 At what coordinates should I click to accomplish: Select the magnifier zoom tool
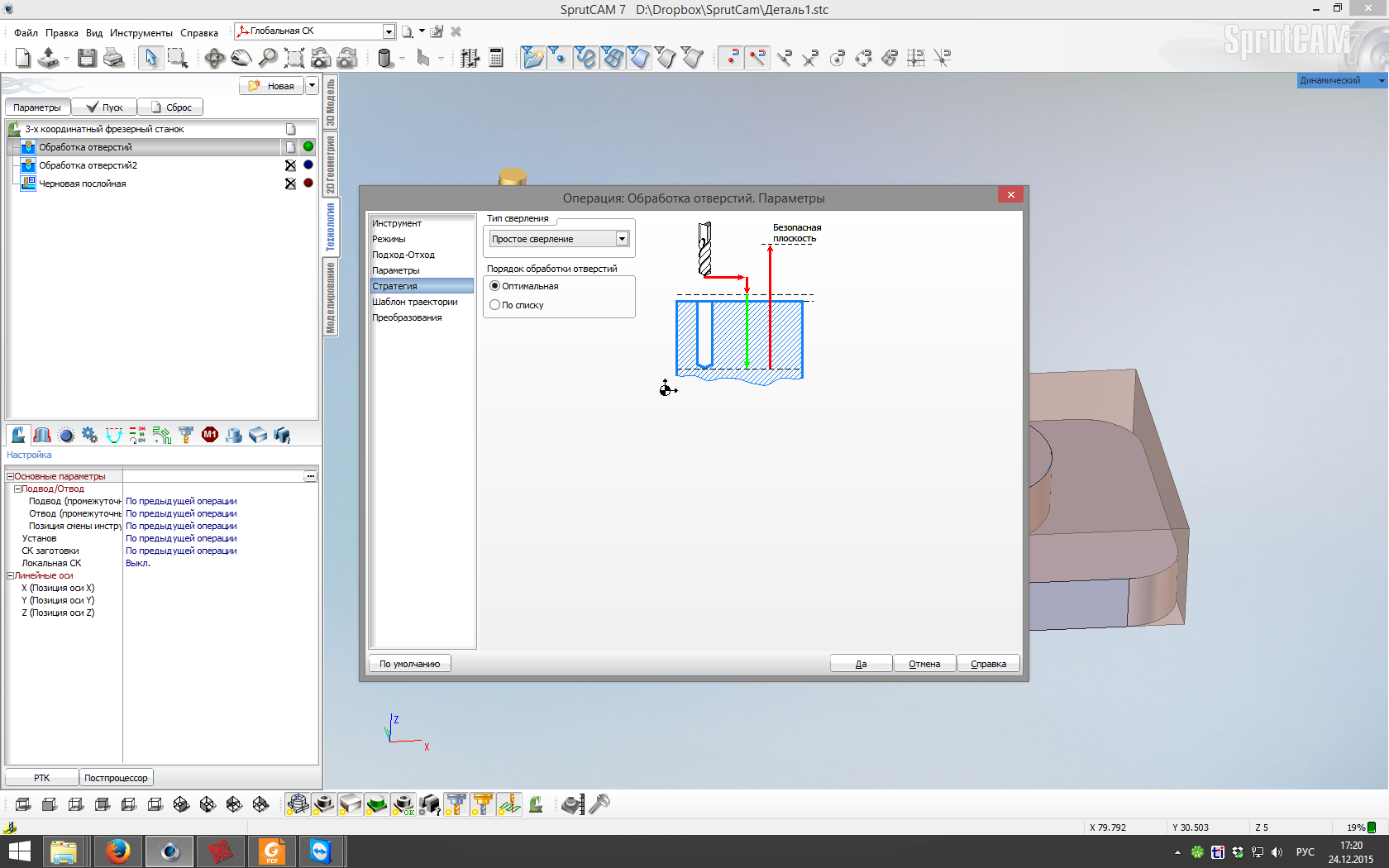pyautogui.click(x=268, y=58)
